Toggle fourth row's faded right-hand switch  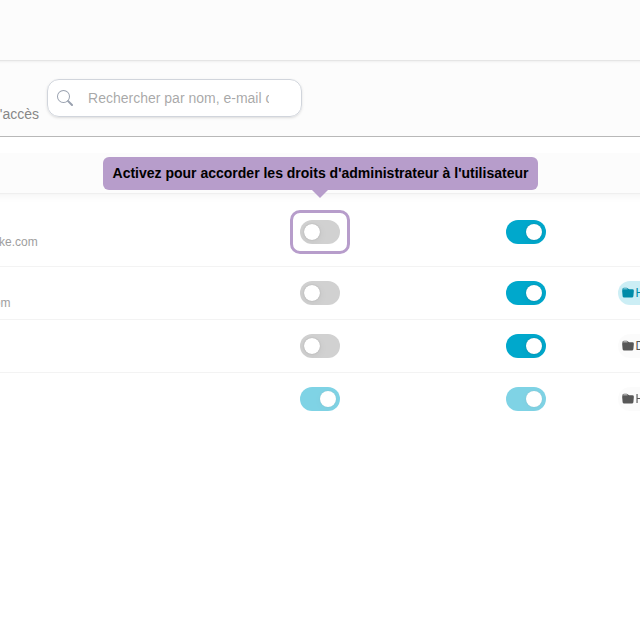point(526,399)
